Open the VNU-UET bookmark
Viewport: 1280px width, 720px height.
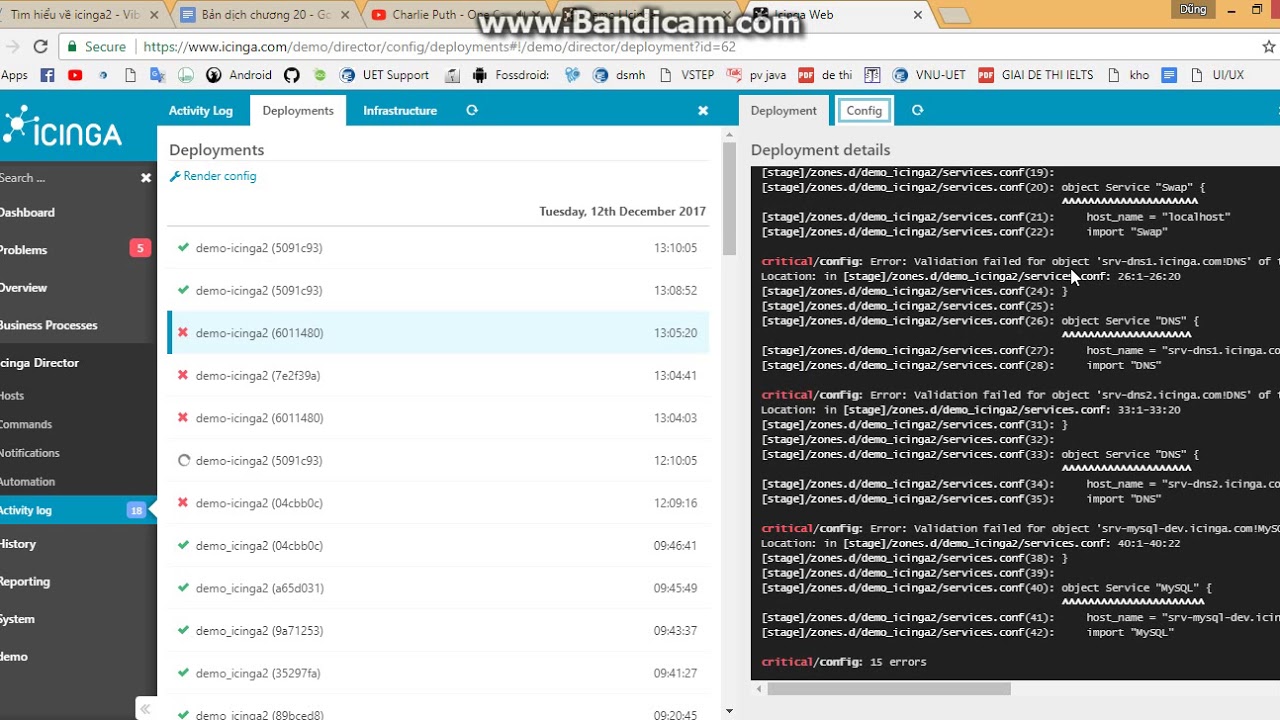929,75
